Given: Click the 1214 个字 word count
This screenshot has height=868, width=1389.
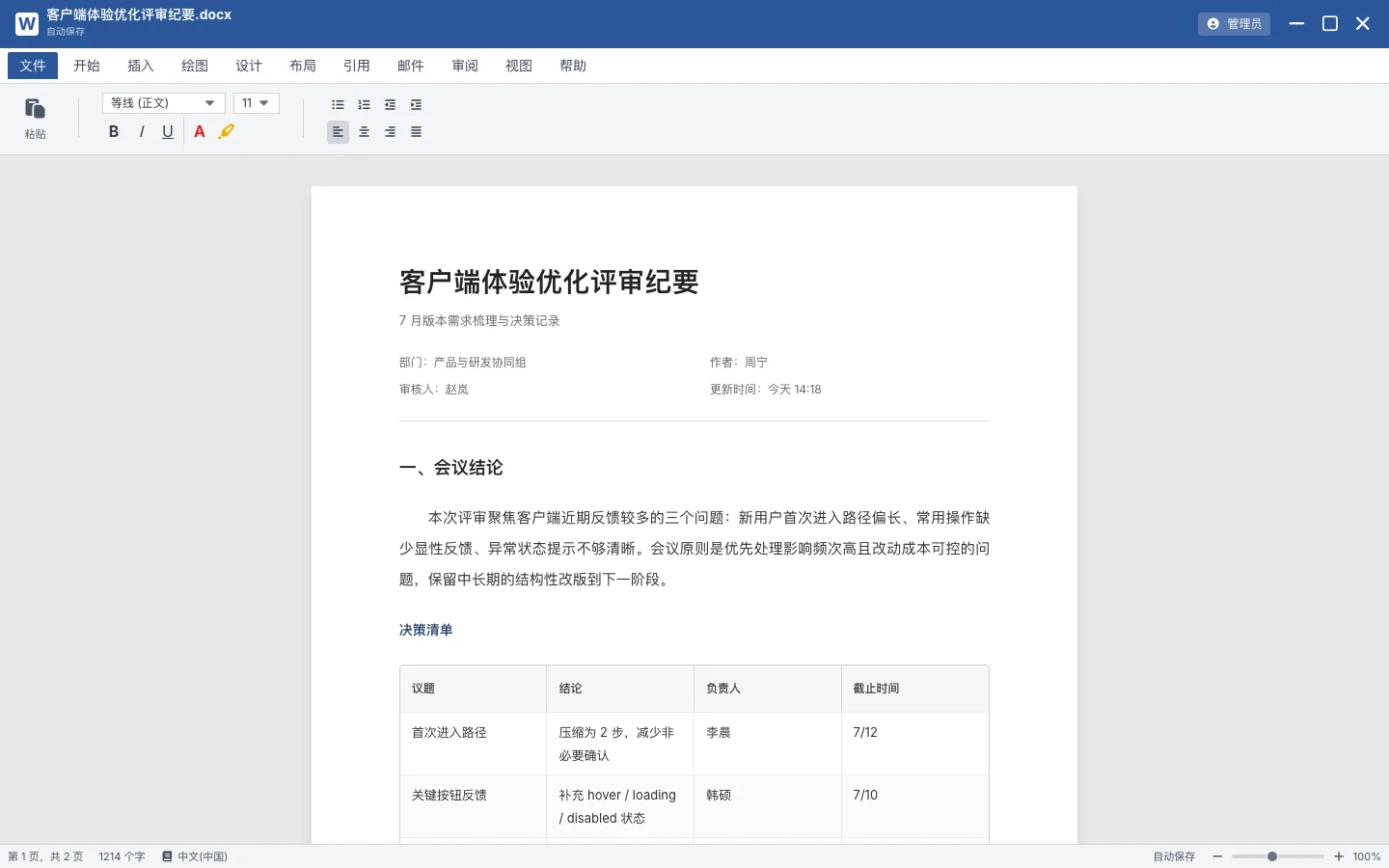Looking at the screenshot, I should 122,856.
